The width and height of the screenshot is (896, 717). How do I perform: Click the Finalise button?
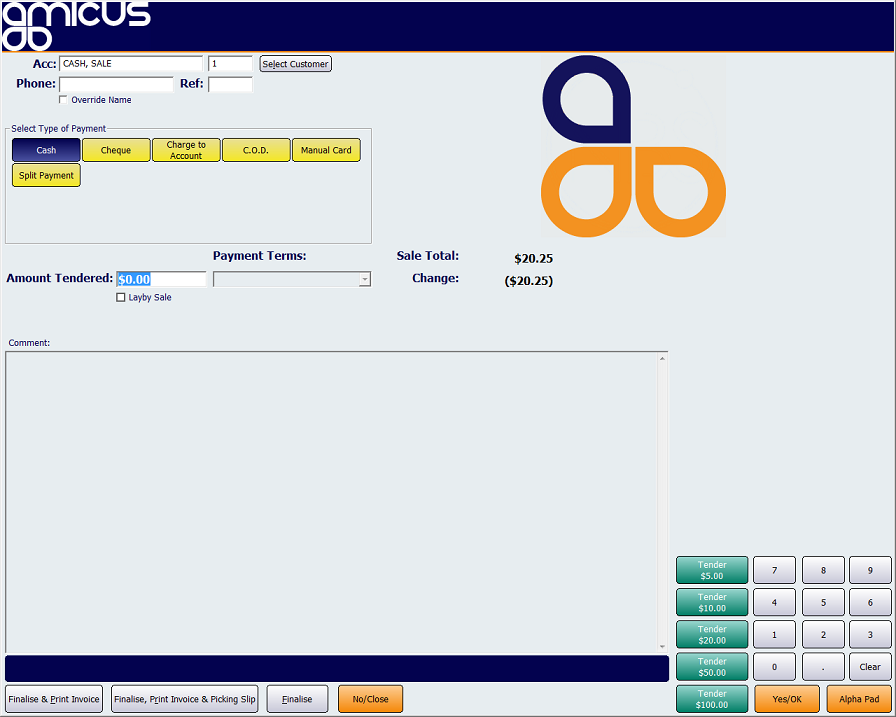297,699
